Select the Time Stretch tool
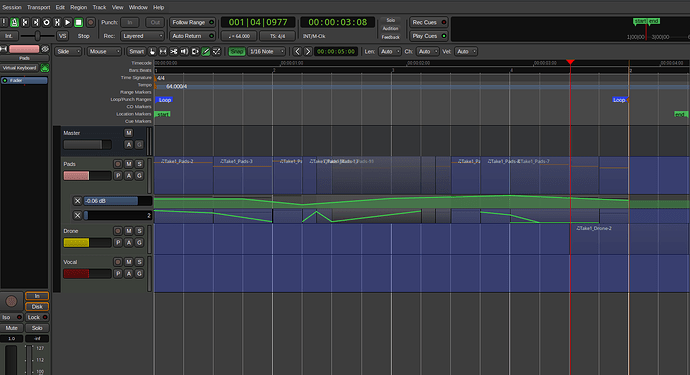 click(195, 51)
